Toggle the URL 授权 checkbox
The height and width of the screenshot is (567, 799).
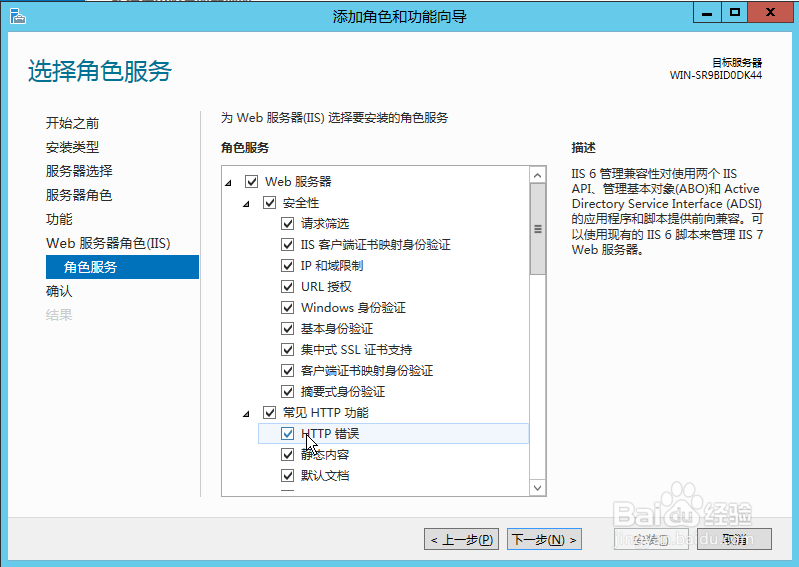[287, 286]
